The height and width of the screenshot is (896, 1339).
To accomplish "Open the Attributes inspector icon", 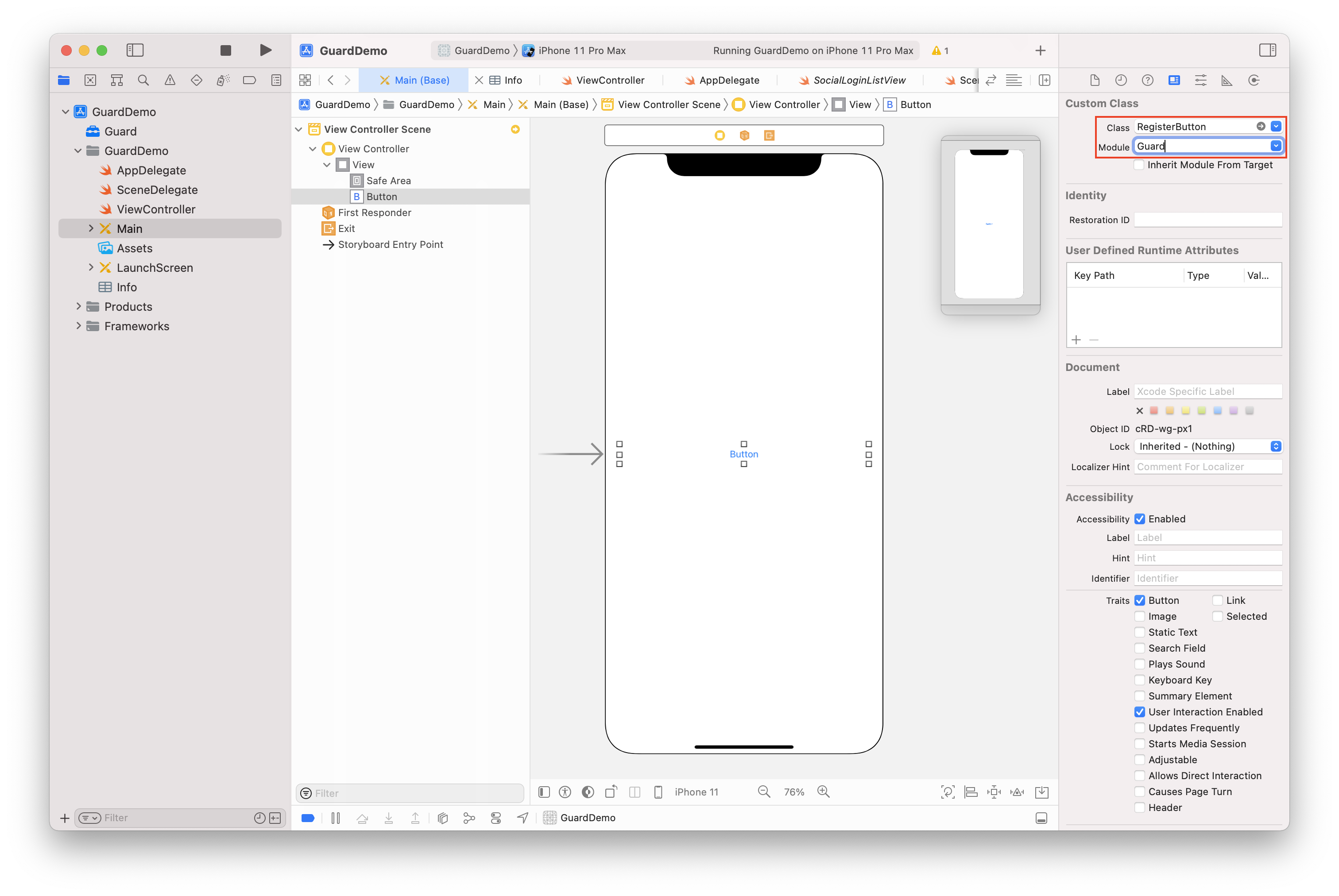I will coord(1200,80).
